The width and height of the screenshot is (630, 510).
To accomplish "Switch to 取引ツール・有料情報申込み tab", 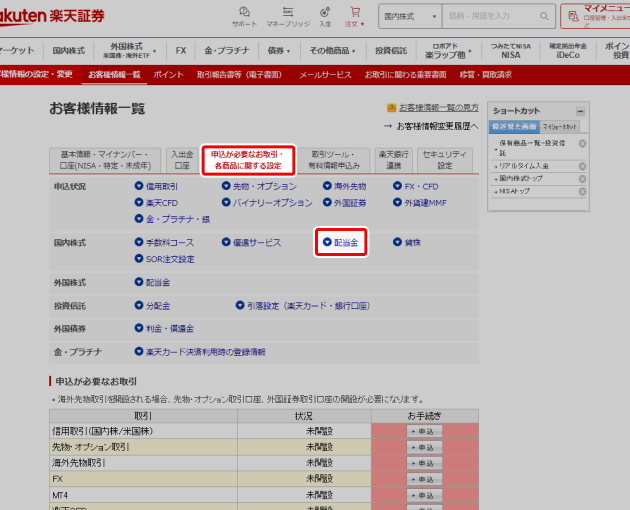I will [x=334, y=160].
